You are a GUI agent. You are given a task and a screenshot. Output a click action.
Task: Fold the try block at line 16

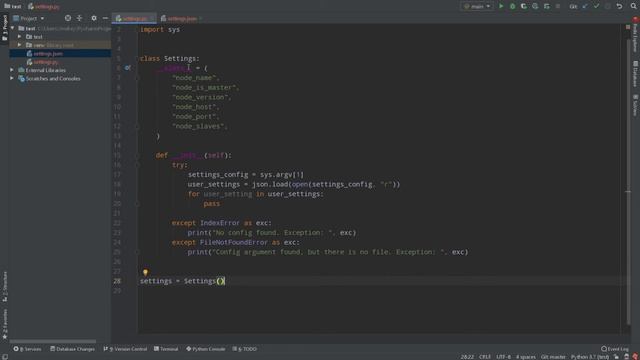point(138,165)
